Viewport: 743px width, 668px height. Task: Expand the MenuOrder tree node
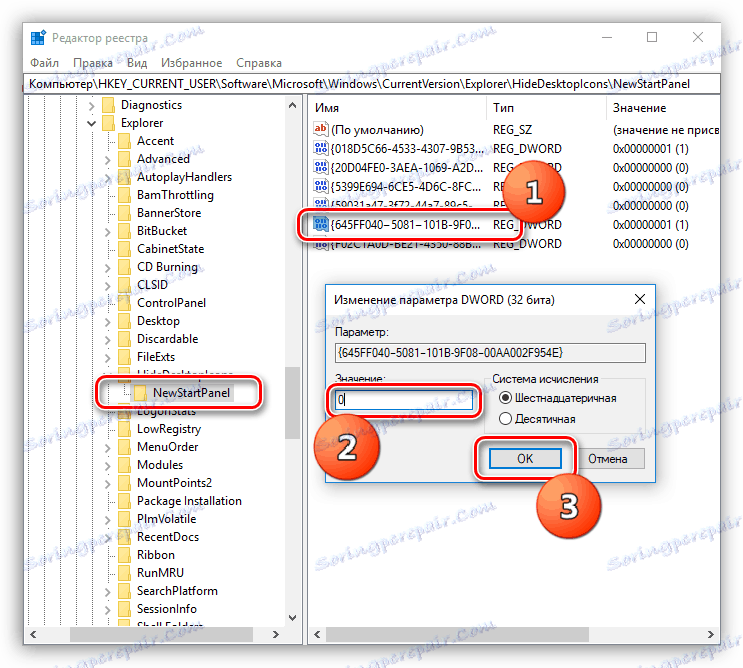108,447
